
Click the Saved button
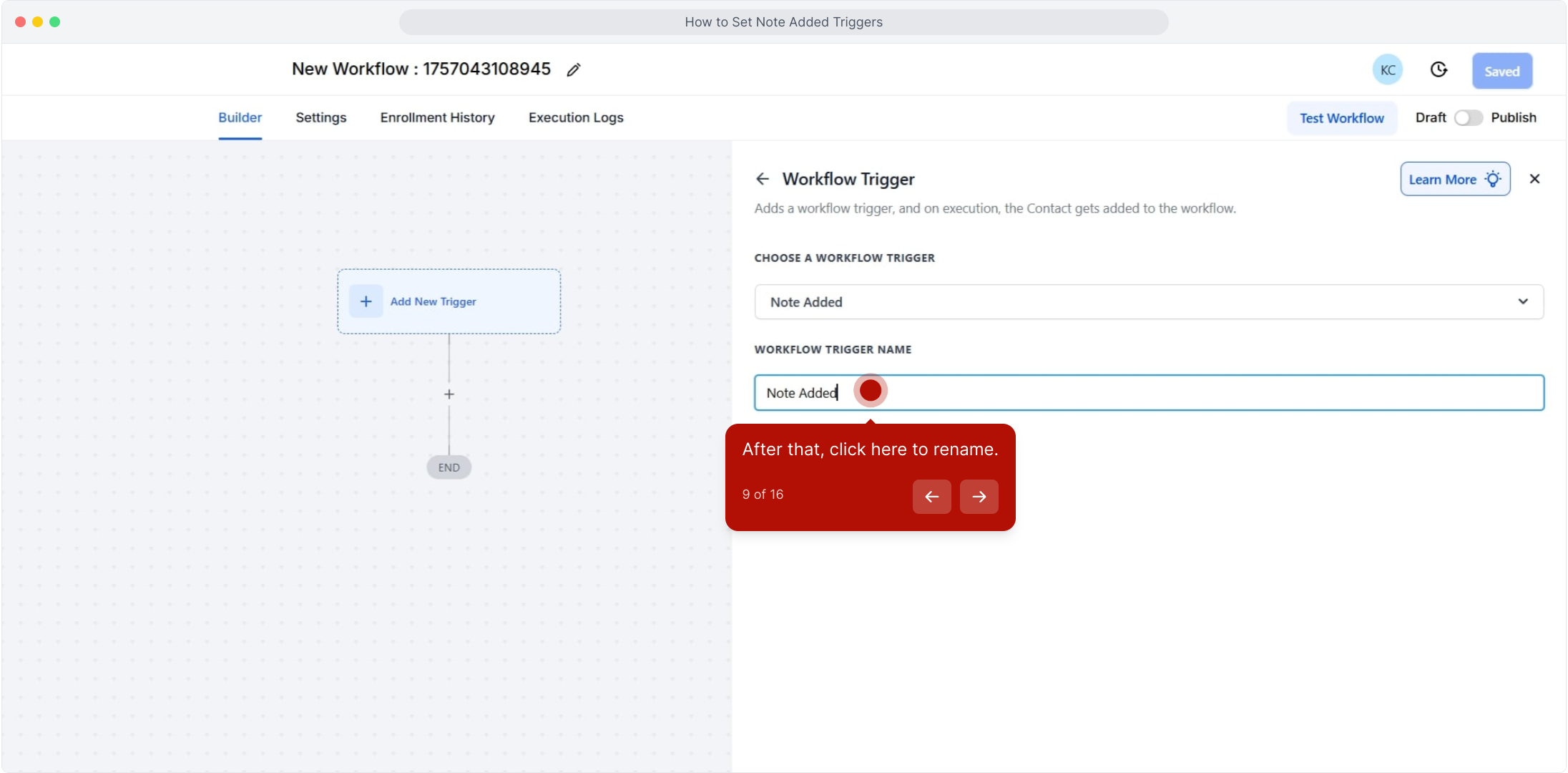tap(1501, 71)
